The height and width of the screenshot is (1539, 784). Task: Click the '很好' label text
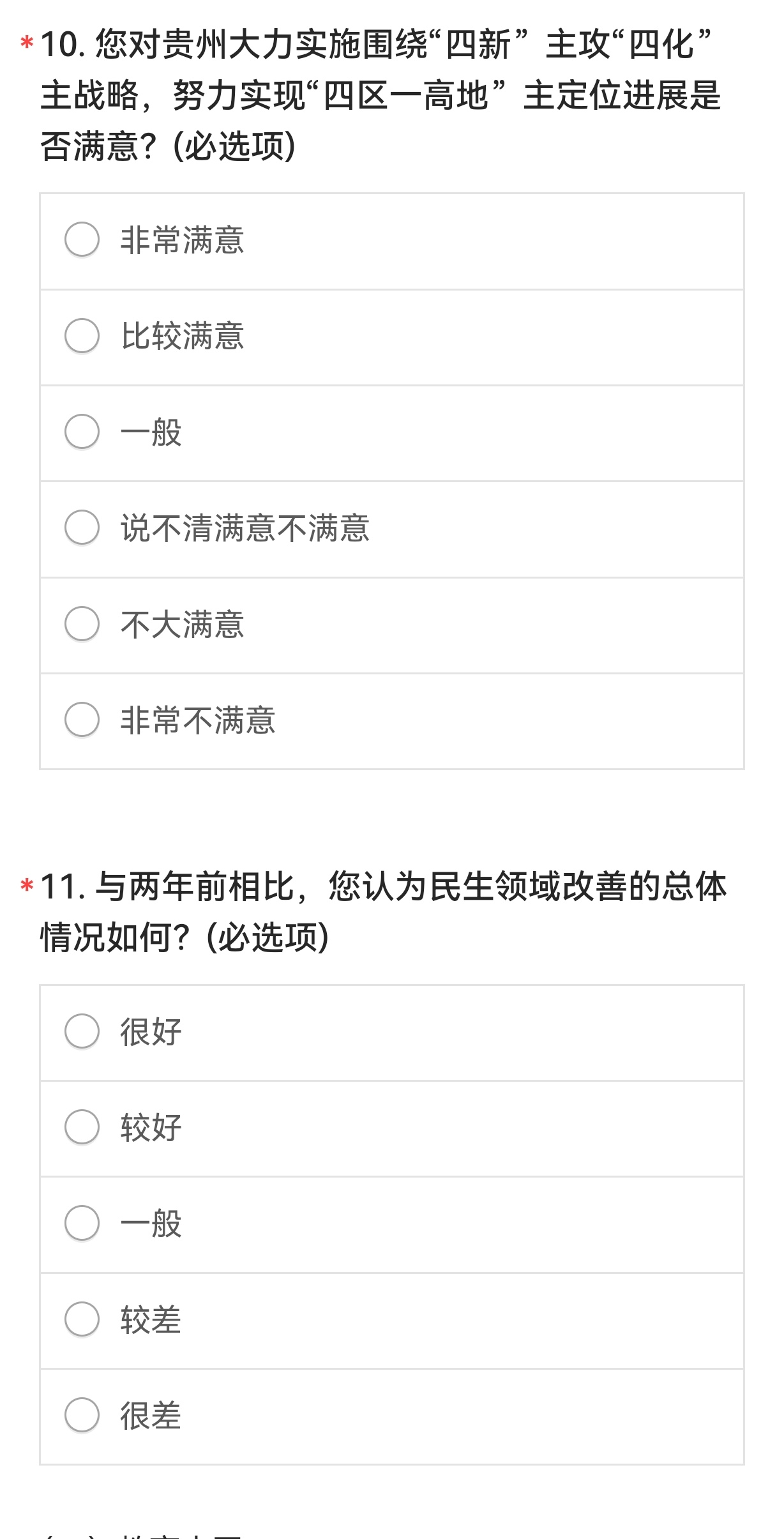point(151,1032)
